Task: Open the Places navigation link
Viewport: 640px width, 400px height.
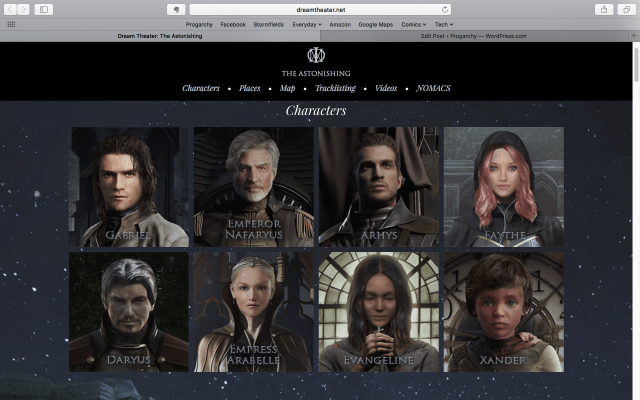Action: pos(249,88)
